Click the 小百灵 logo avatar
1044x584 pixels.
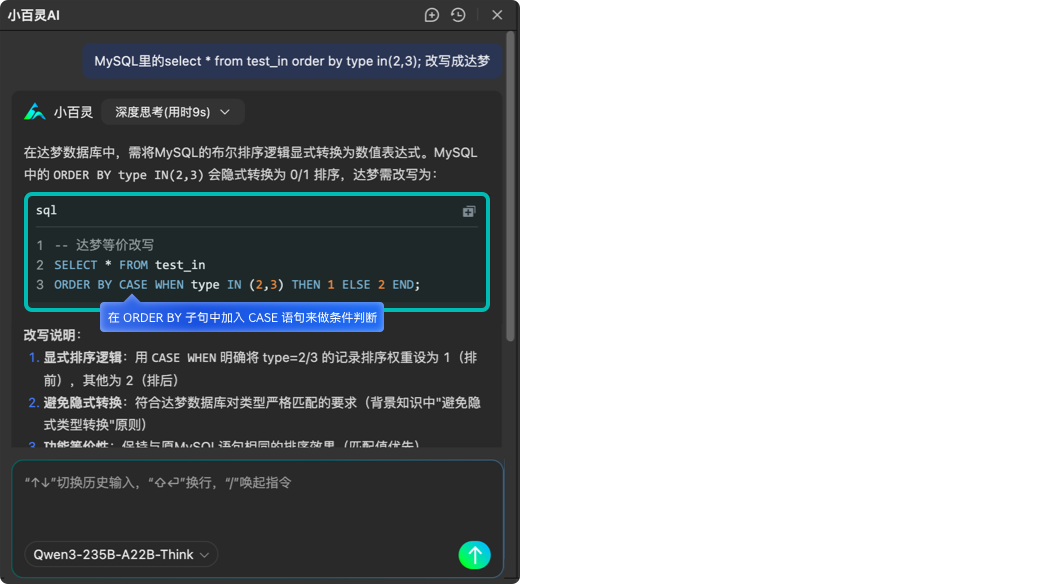pos(35,112)
